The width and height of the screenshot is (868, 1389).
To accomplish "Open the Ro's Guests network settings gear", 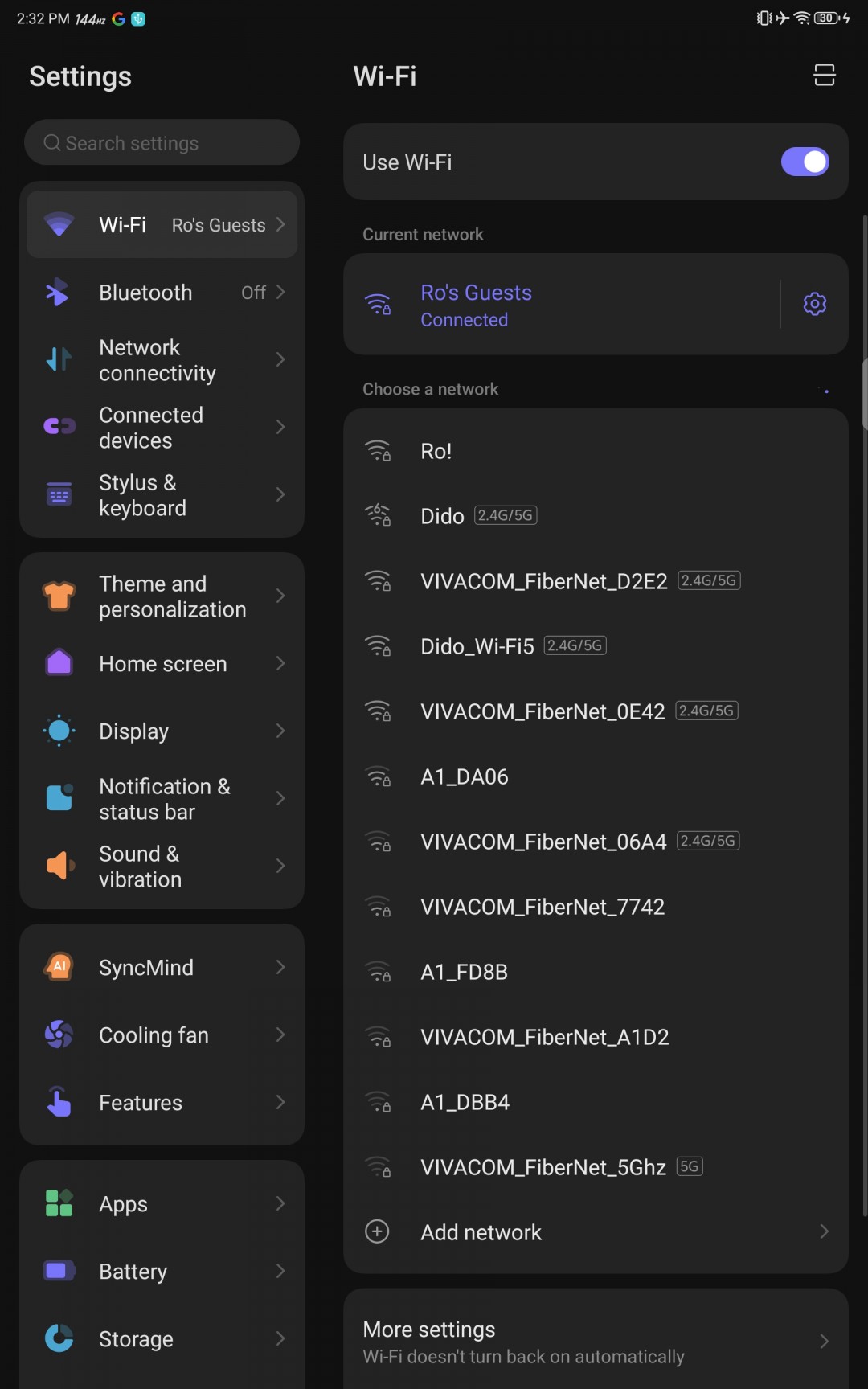I will coord(814,304).
